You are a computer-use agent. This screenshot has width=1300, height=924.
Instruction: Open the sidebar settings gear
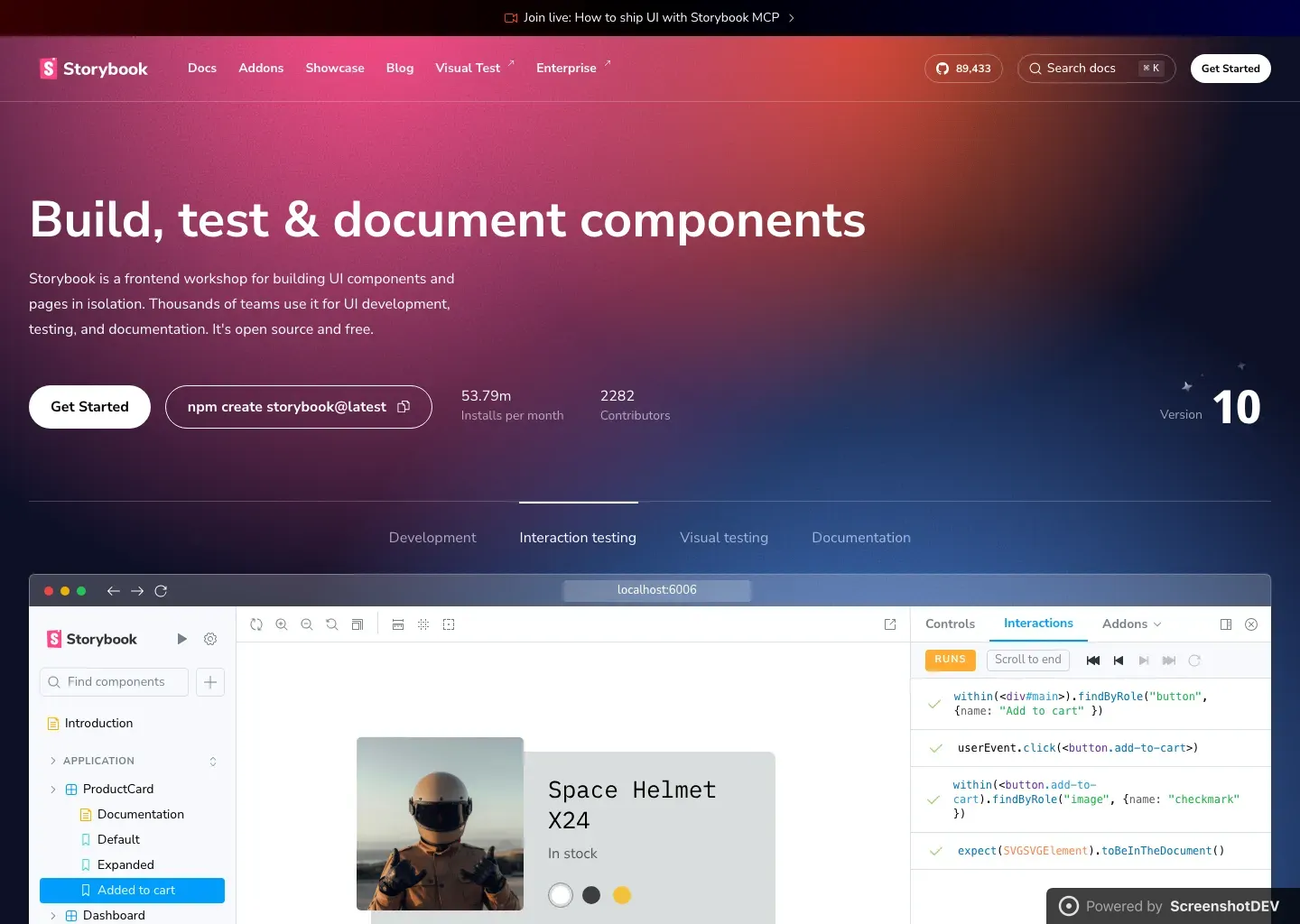coord(210,639)
